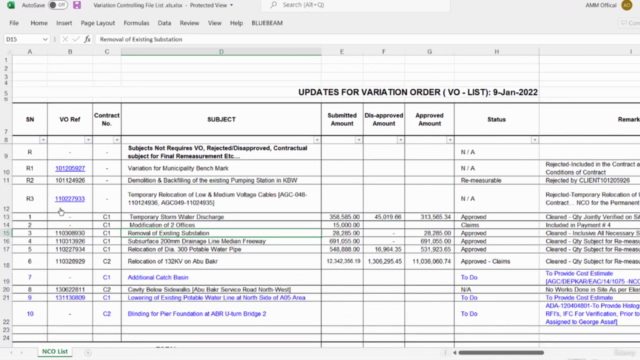Open the Status column filter dropdown
Image resolution: width=640 pixels, height=360 pixels.
[x=534, y=140]
